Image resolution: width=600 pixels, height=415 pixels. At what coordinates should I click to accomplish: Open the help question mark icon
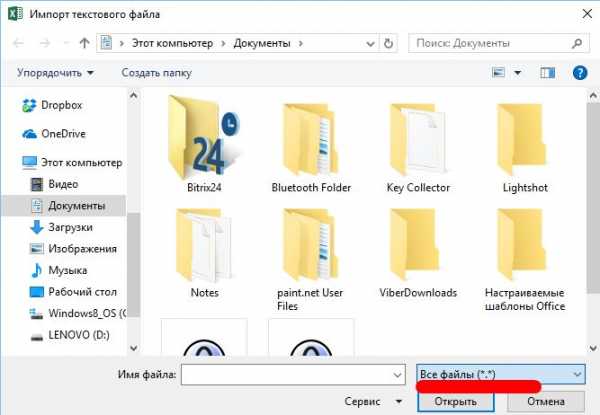[x=580, y=73]
